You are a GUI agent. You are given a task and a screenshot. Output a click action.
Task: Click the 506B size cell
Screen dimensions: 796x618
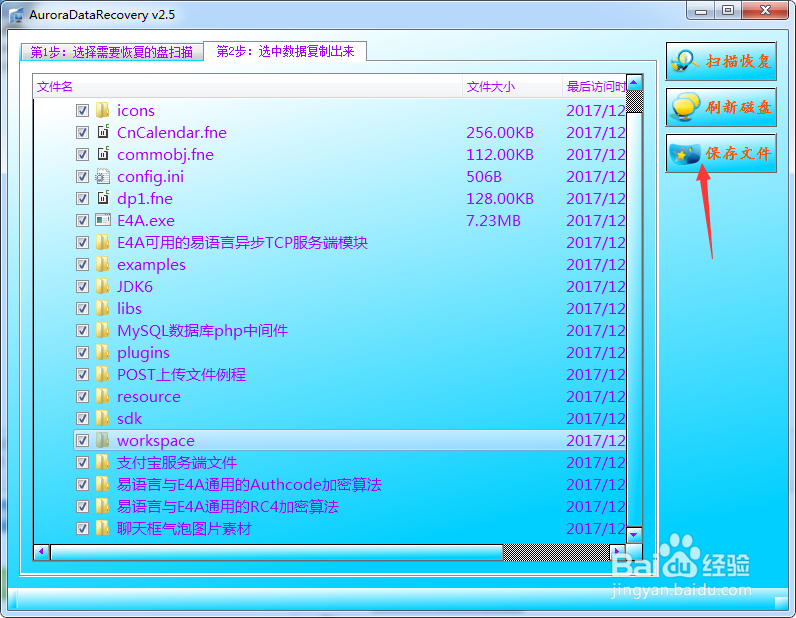coord(484,177)
